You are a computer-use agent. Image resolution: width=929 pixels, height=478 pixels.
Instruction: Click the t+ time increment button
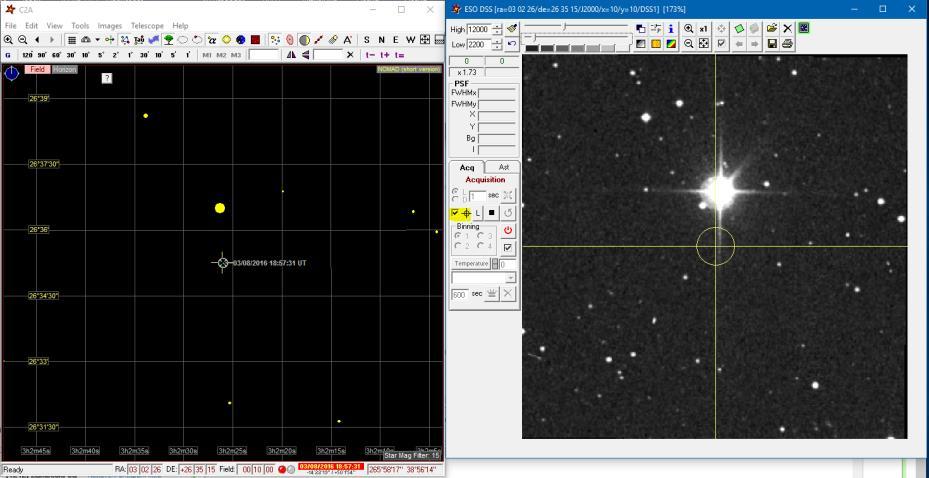coord(385,55)
